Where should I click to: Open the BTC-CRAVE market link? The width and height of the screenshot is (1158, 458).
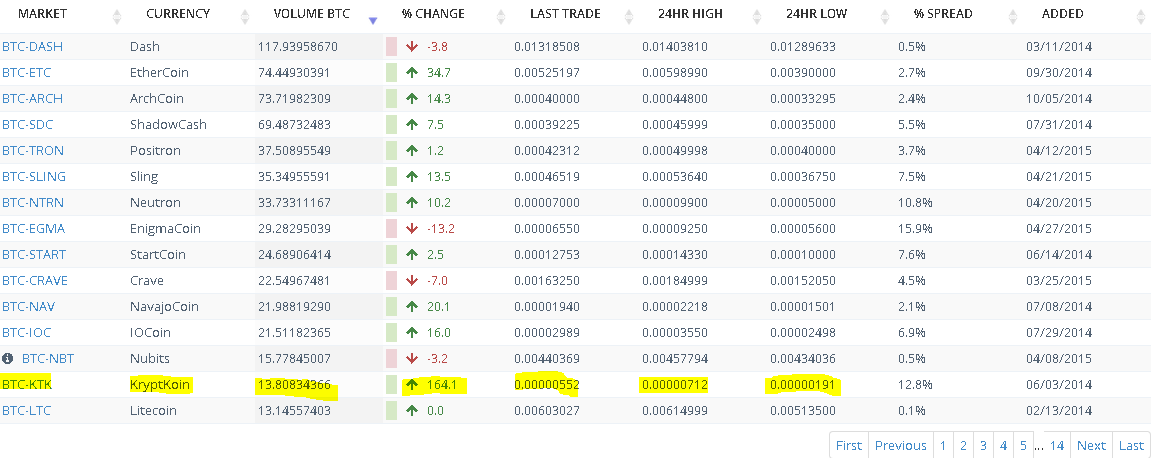coord(35,281)
